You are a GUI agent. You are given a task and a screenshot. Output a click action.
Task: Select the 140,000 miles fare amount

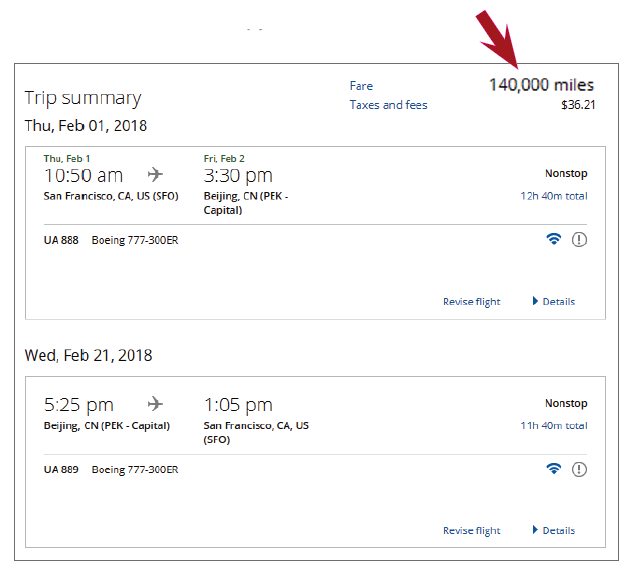(542, 85)
